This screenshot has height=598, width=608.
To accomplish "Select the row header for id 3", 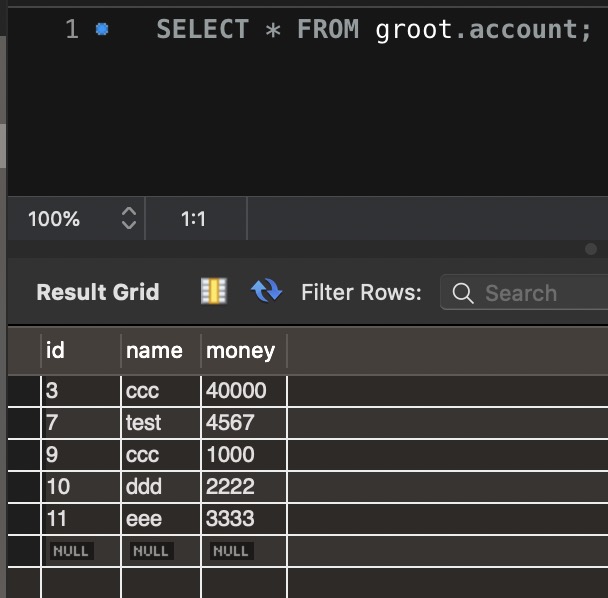I will 24,391.
